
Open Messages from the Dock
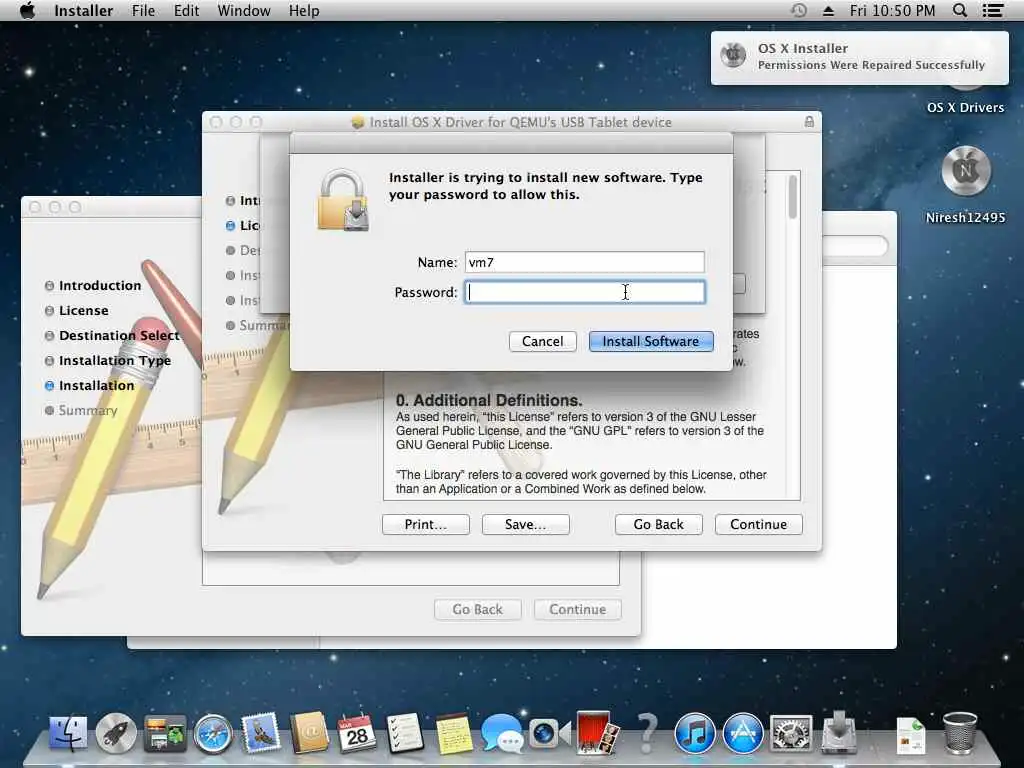point(502,733)
